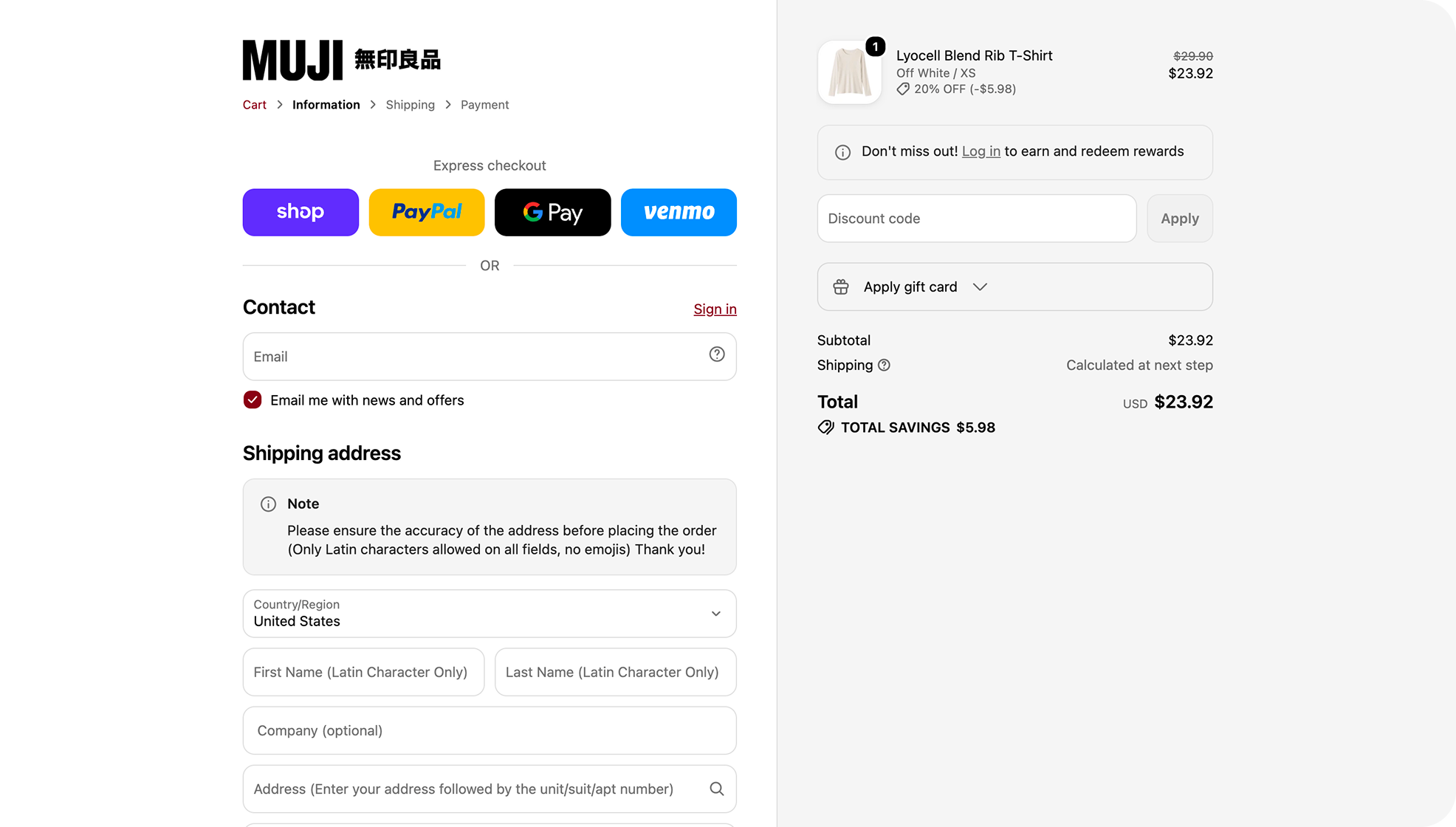
Task: Click the Total Savings tag icon
Action: (826, 428)
